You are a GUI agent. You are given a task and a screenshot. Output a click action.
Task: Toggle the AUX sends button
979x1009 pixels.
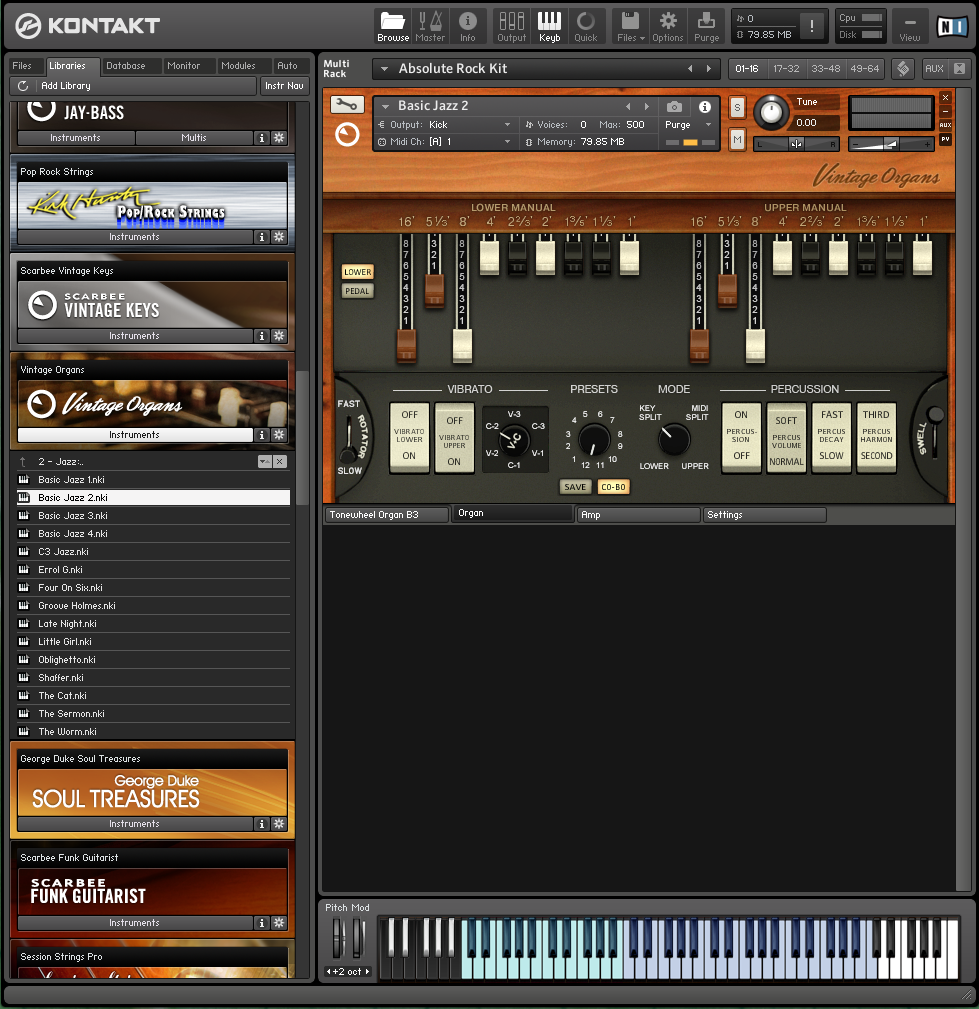[x=934, y=68]
